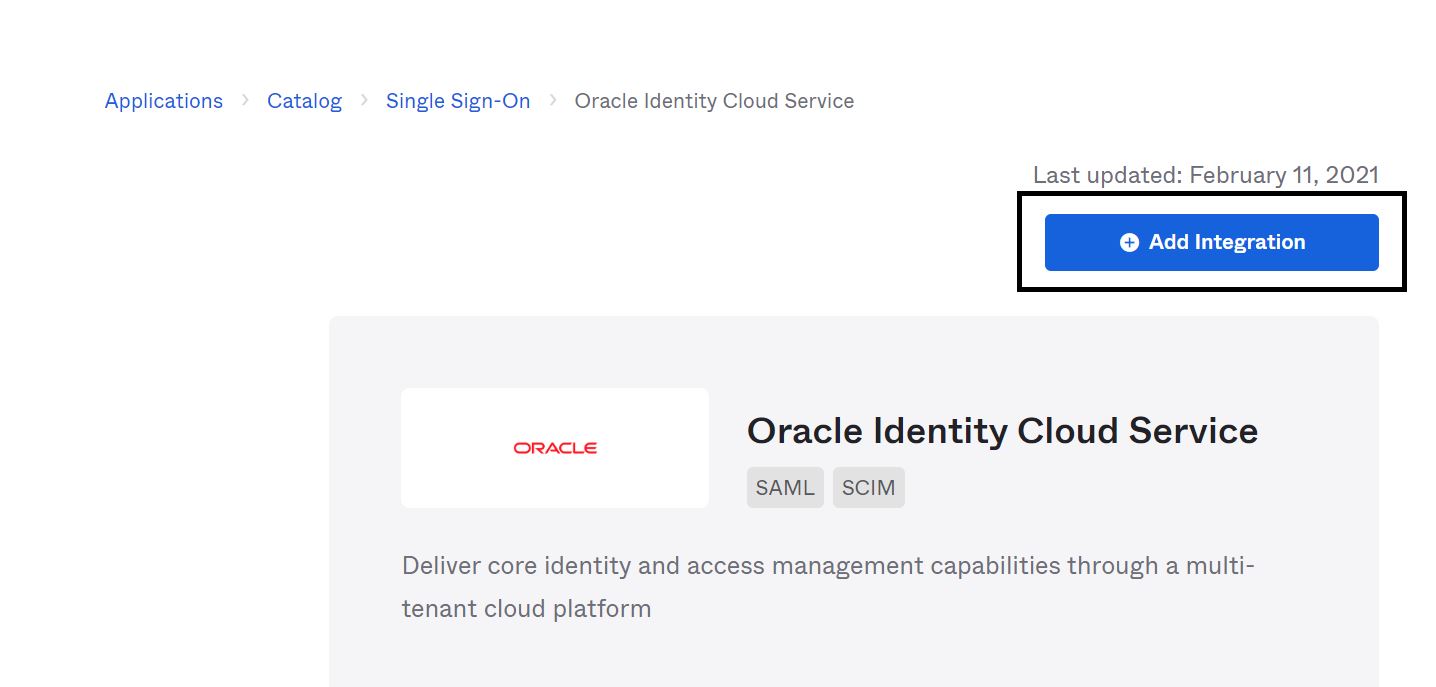Click the Oracle logo thumbnail
The width and height of the screenshot is (1436, 687).
(x=555, y=448)
